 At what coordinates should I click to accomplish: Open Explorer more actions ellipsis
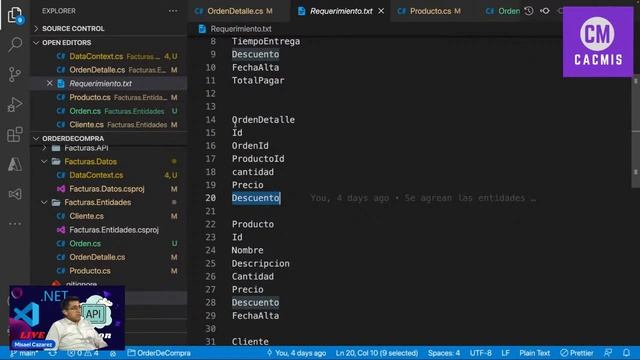point(173,11)
